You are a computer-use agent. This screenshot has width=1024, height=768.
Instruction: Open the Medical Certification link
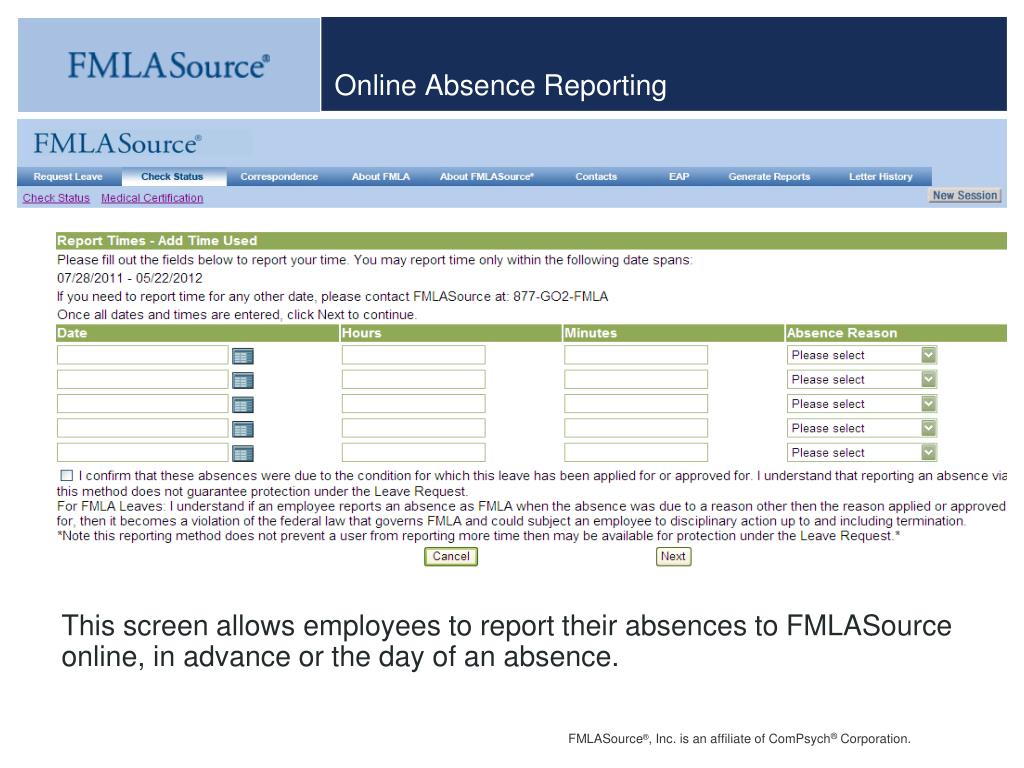(152, 198)
